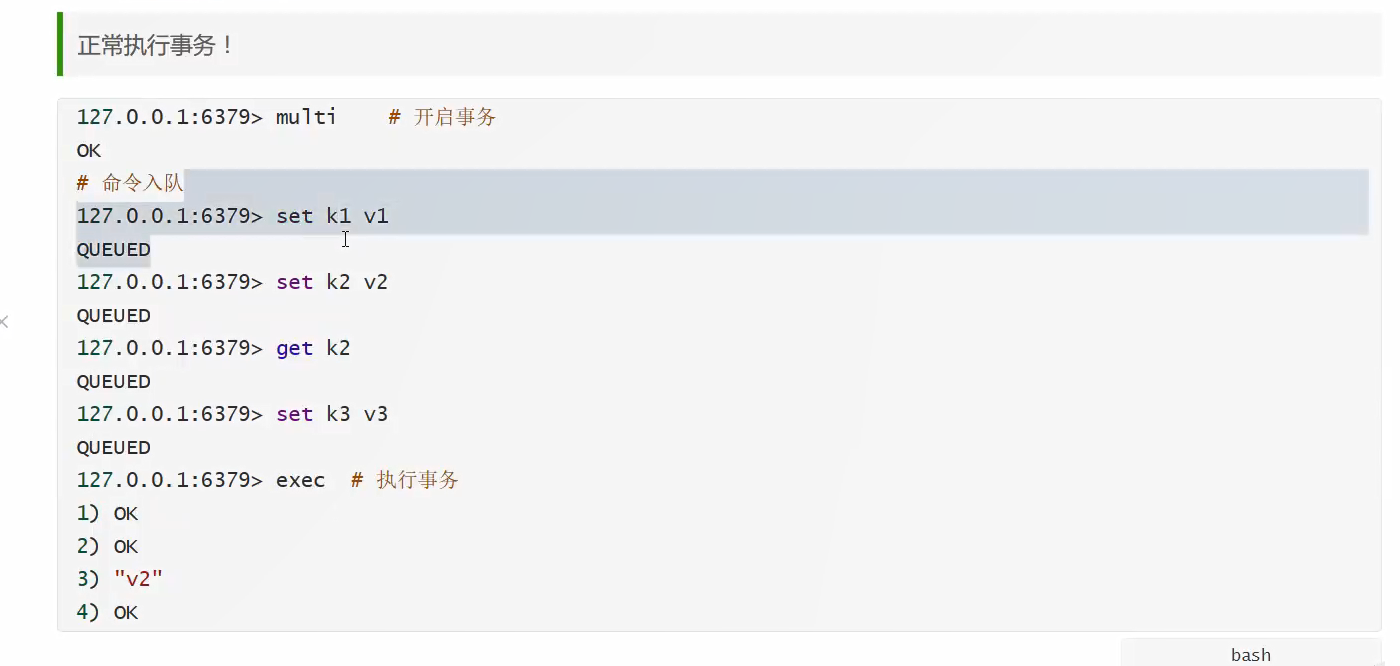Click the 'set k3 v3' command text
Image resolution: width=1400 pixels, height=666 pixels.
pyautogui.click(x=332, y=414)
